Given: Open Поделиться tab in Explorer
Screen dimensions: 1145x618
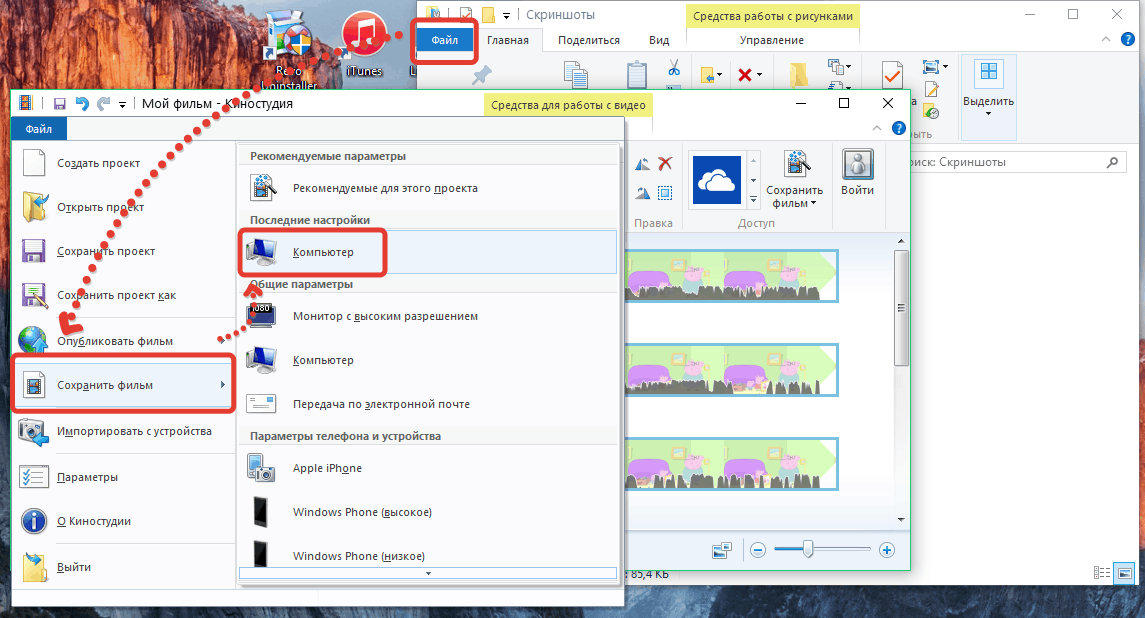Looking at the screenshot, I should coord(589,40).
